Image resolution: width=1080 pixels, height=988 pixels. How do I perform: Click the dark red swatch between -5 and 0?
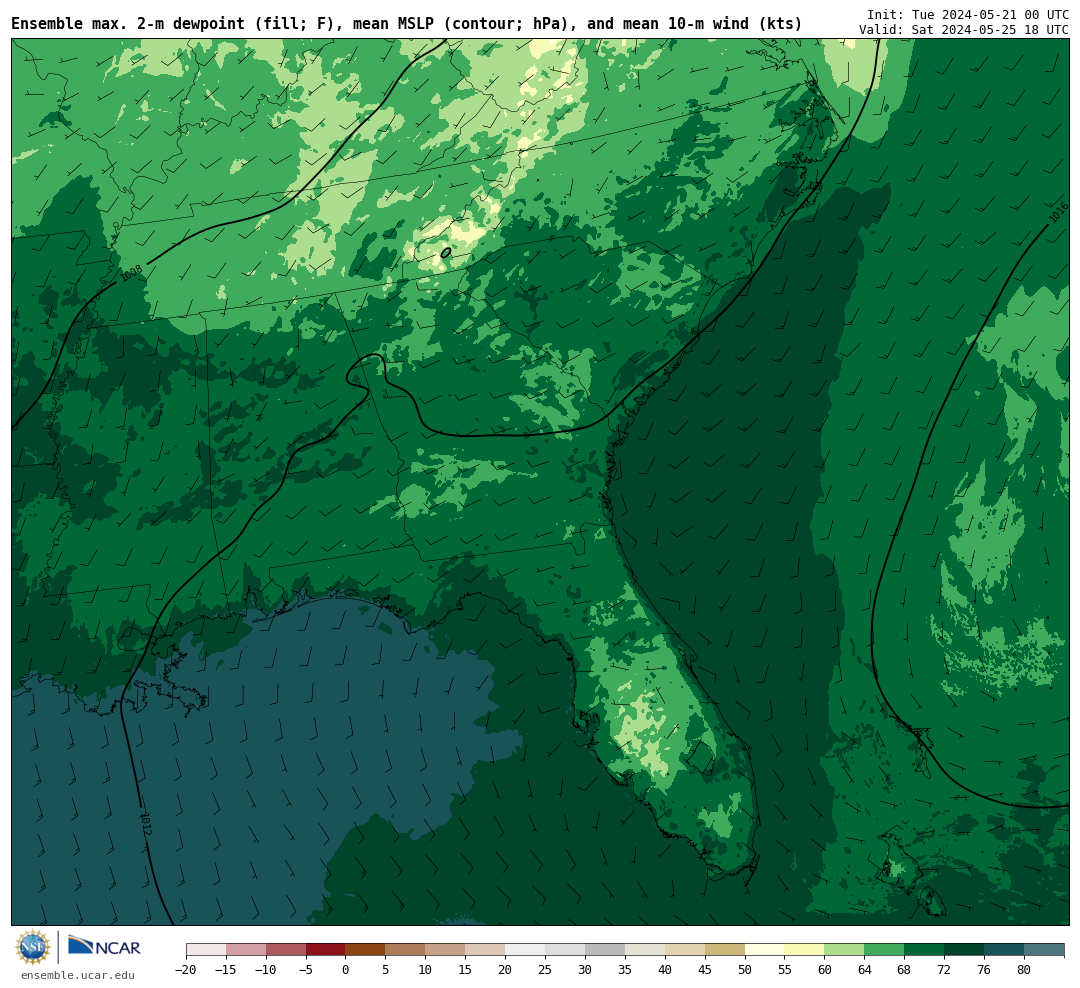coord(326,949)
